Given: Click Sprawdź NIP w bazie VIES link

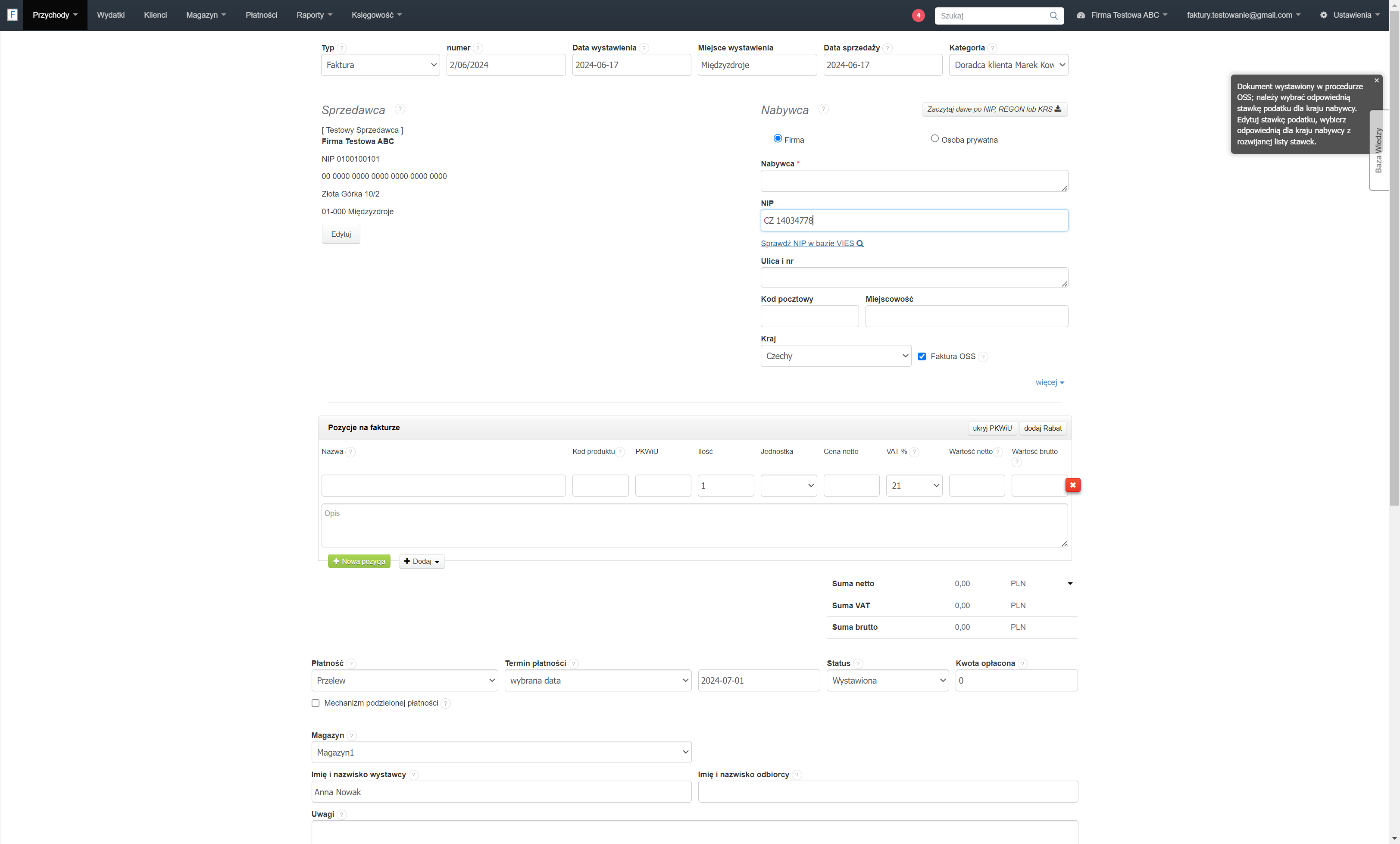Looking at the screenshot, I should pyautogui.click(x=812, y=243).
